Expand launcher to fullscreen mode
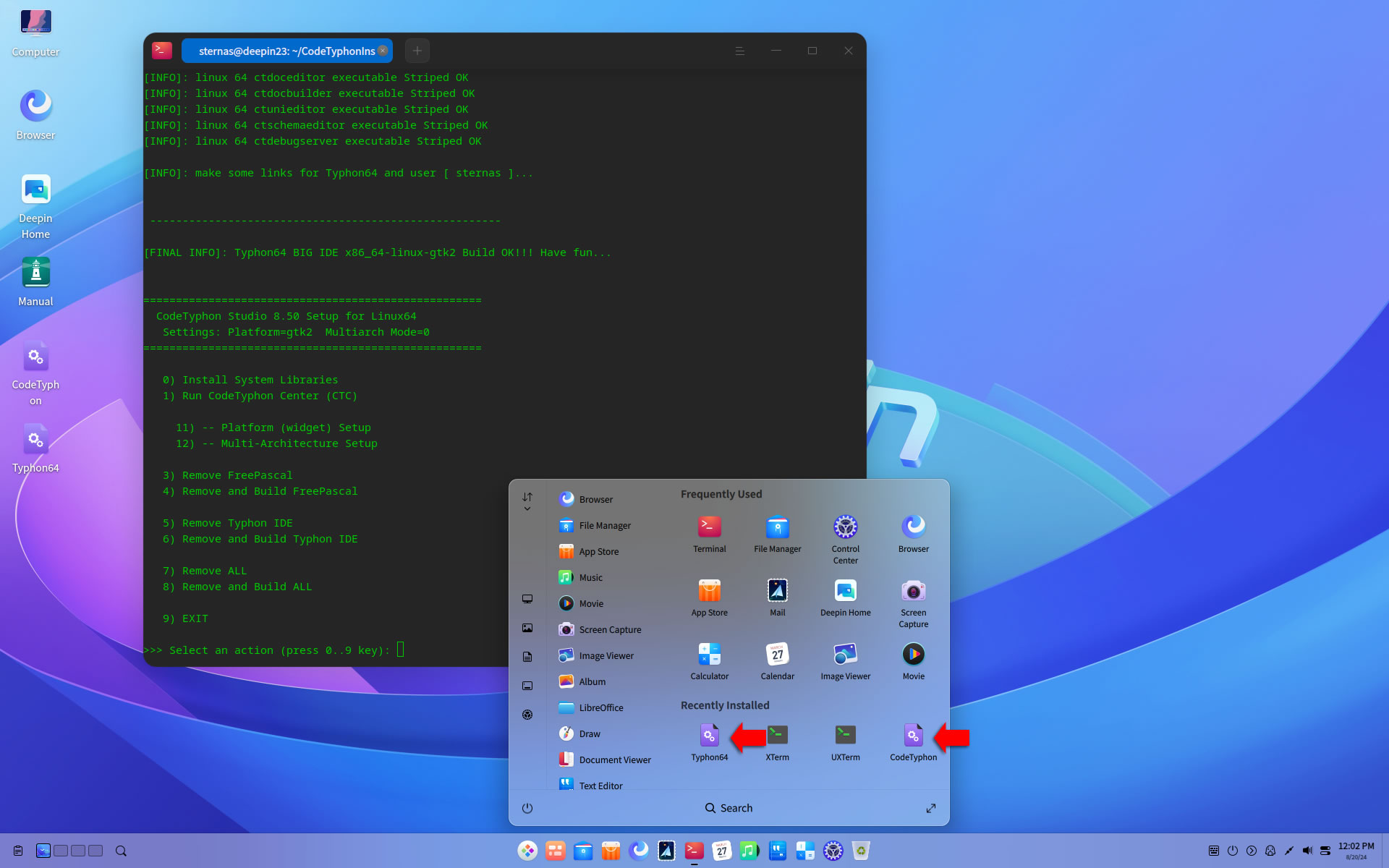The image size is (1389, 868). click(x=931, y=808)
